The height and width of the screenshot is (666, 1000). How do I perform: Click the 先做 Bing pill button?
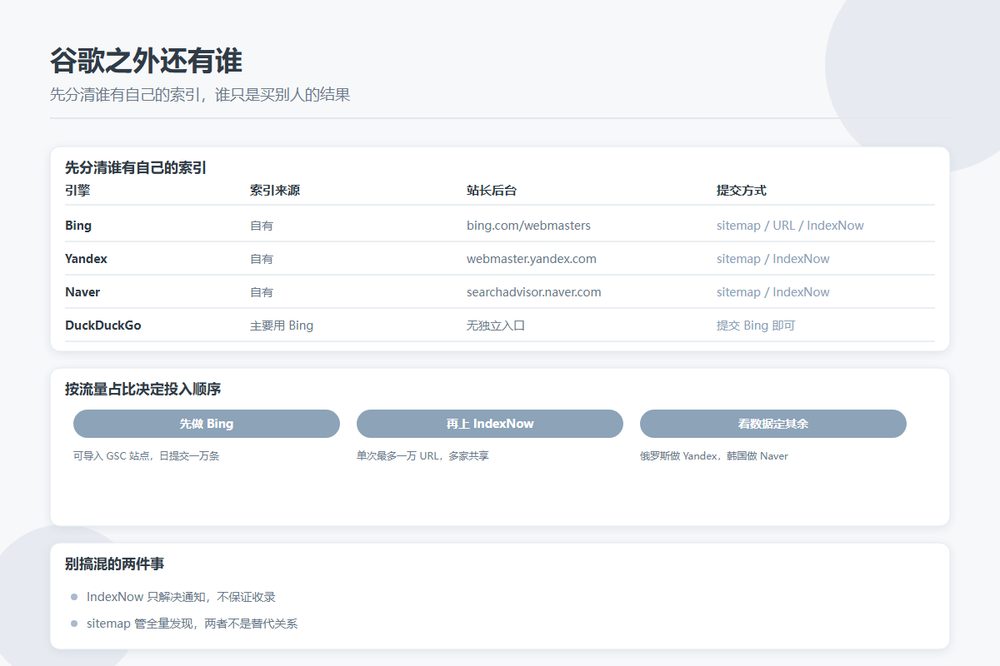(206, 424)
